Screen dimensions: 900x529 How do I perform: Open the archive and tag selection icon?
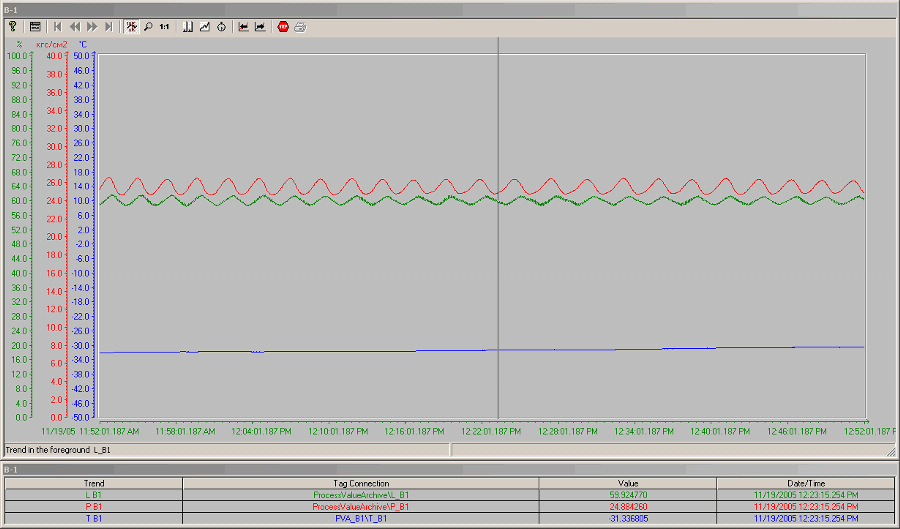tap(187, 27)
